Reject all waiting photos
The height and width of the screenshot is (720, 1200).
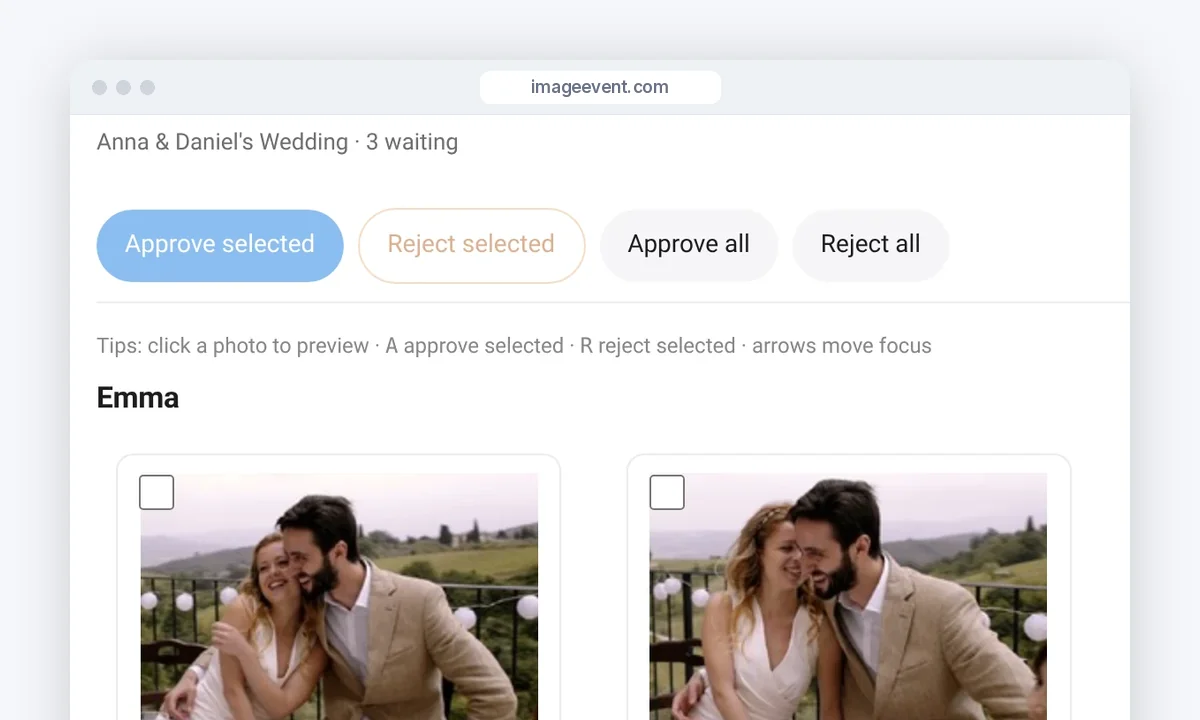point(871,245)
